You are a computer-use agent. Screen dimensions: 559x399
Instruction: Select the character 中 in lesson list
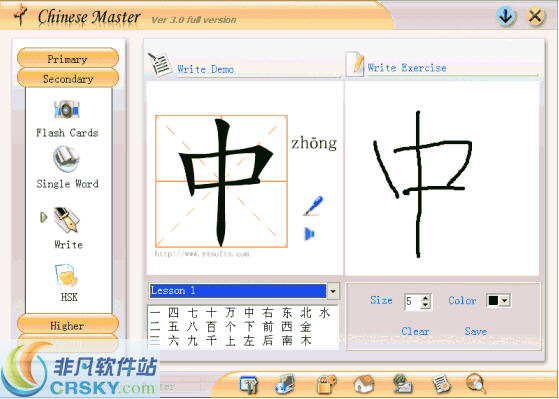pos(249,313)
